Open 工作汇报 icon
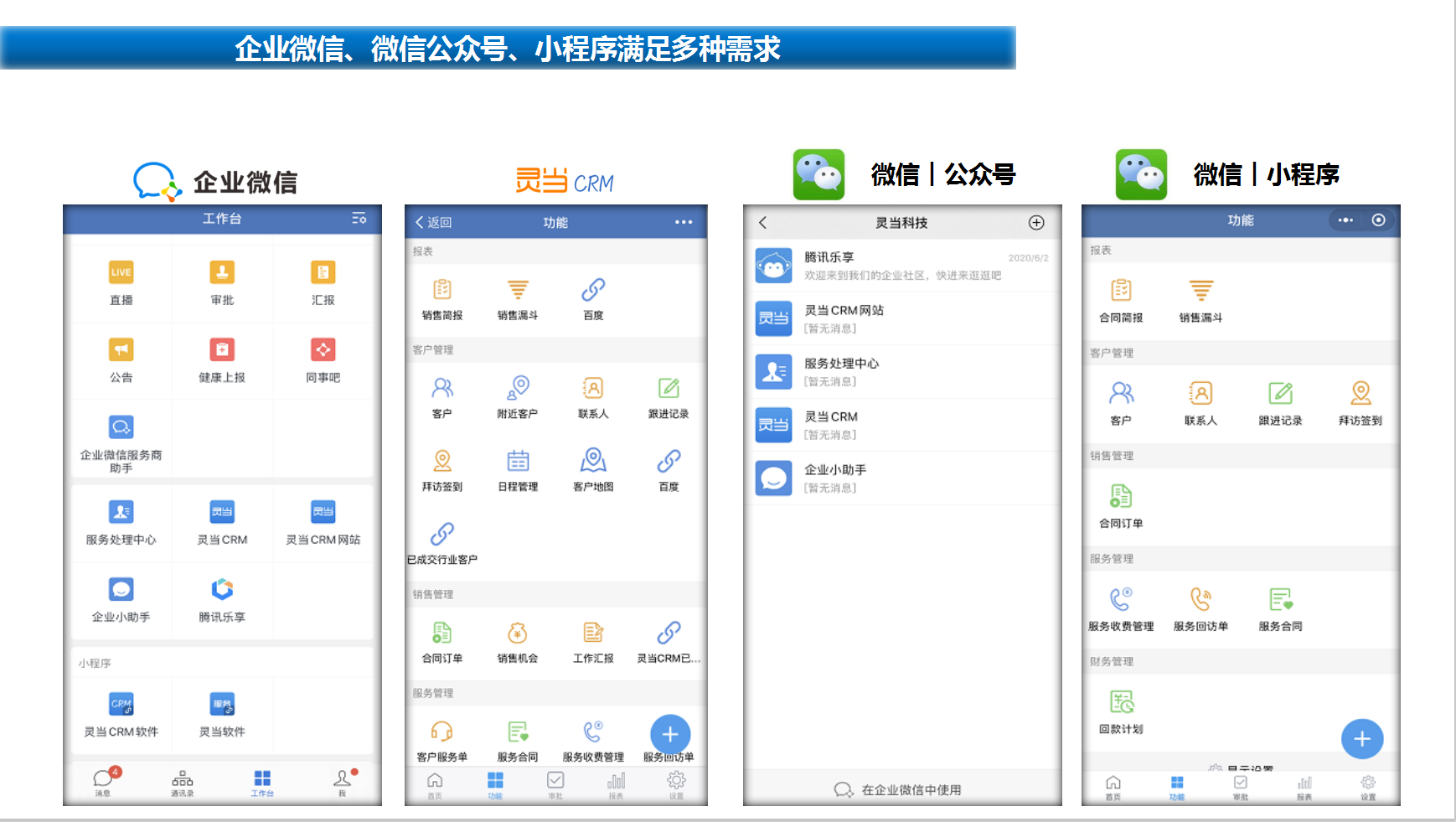 593,633
